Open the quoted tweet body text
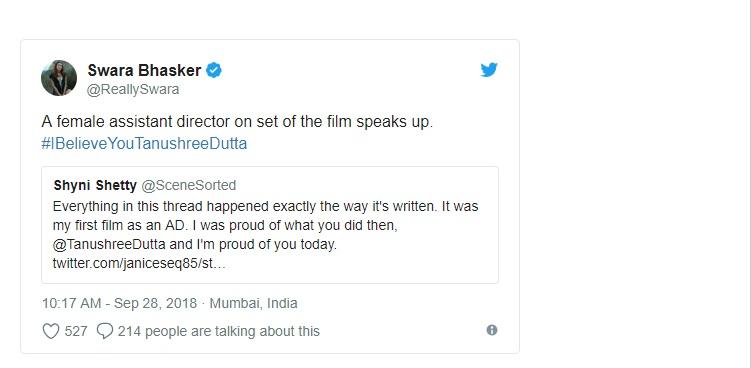The width and height of the screenshot is (751, 368). [x=265, y=235]
